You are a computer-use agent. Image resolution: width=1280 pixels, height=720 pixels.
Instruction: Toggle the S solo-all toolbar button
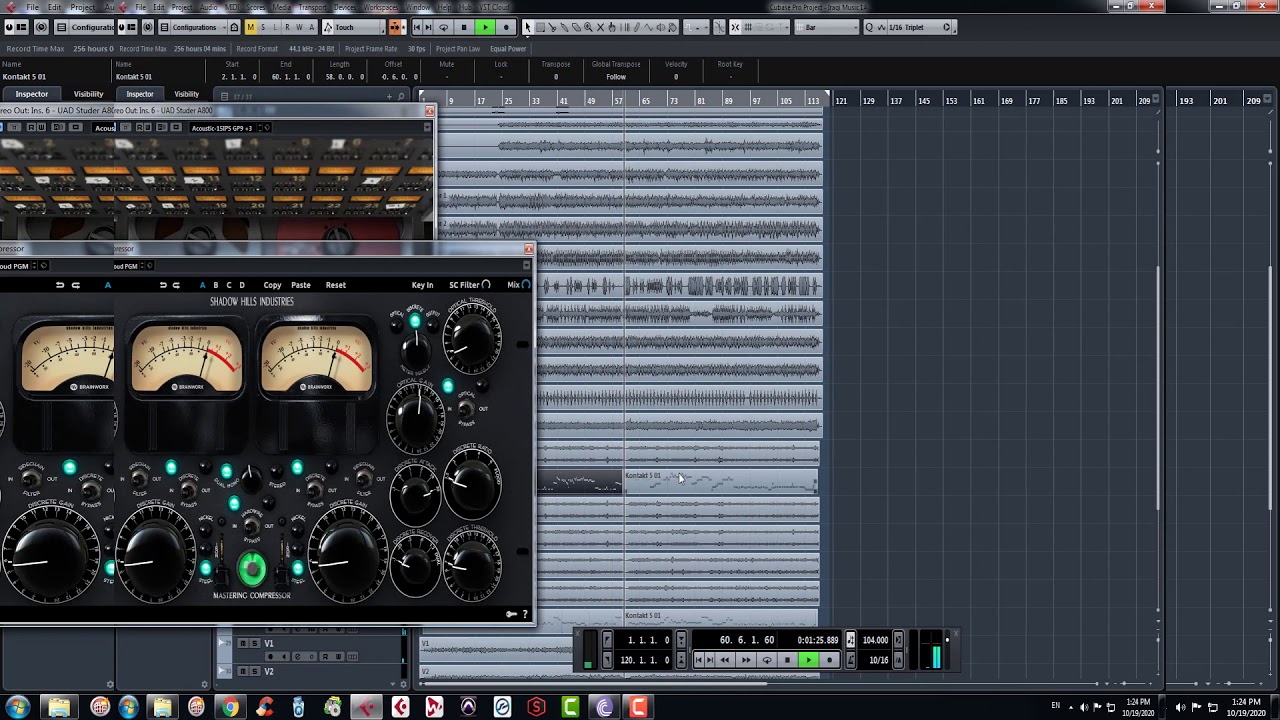(263, 27)
